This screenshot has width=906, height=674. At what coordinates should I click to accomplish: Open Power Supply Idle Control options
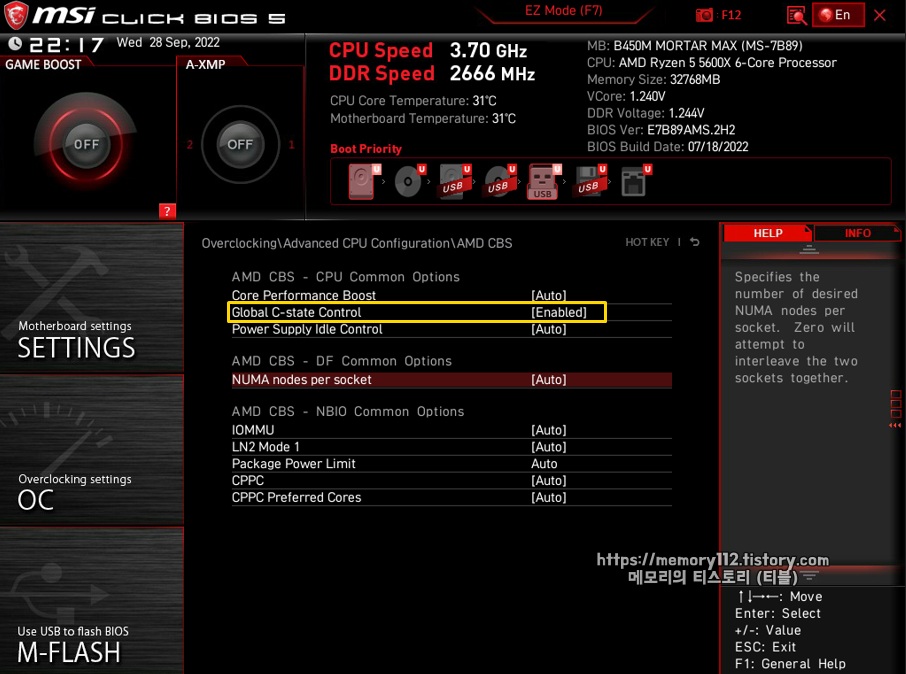coord(451,329)
